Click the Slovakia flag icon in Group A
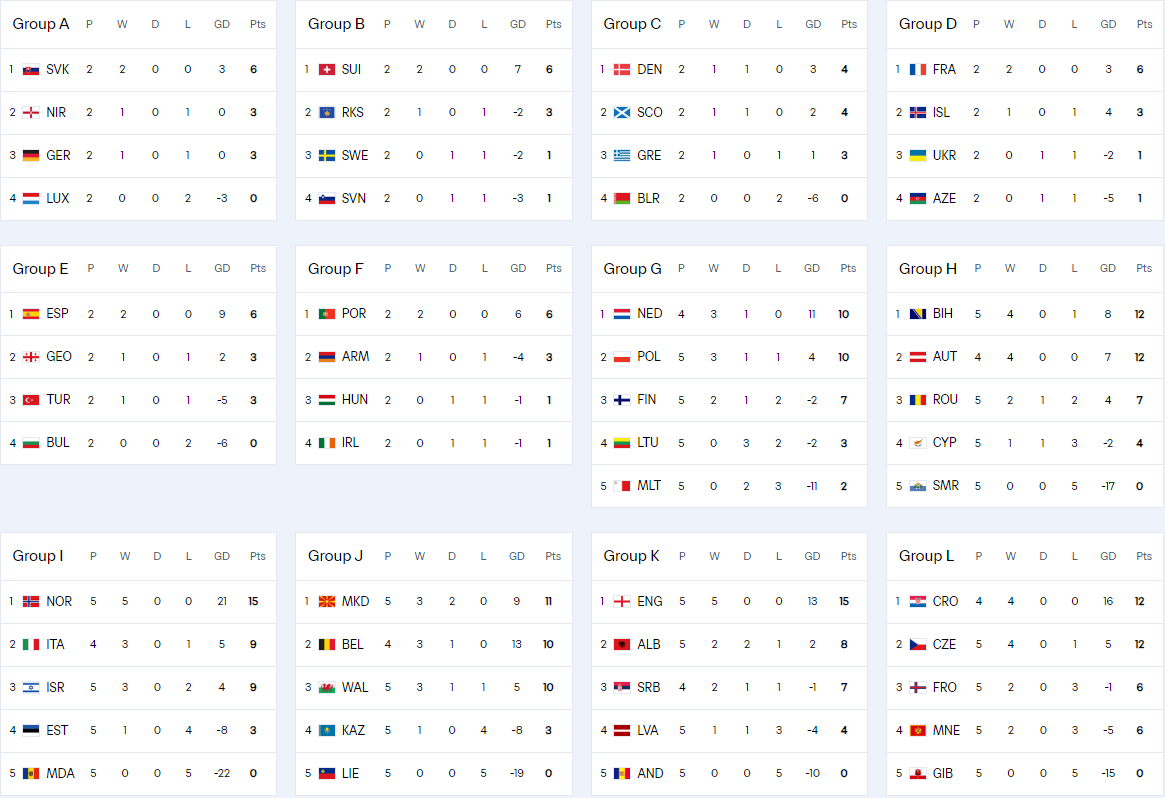 pos(31,70)
